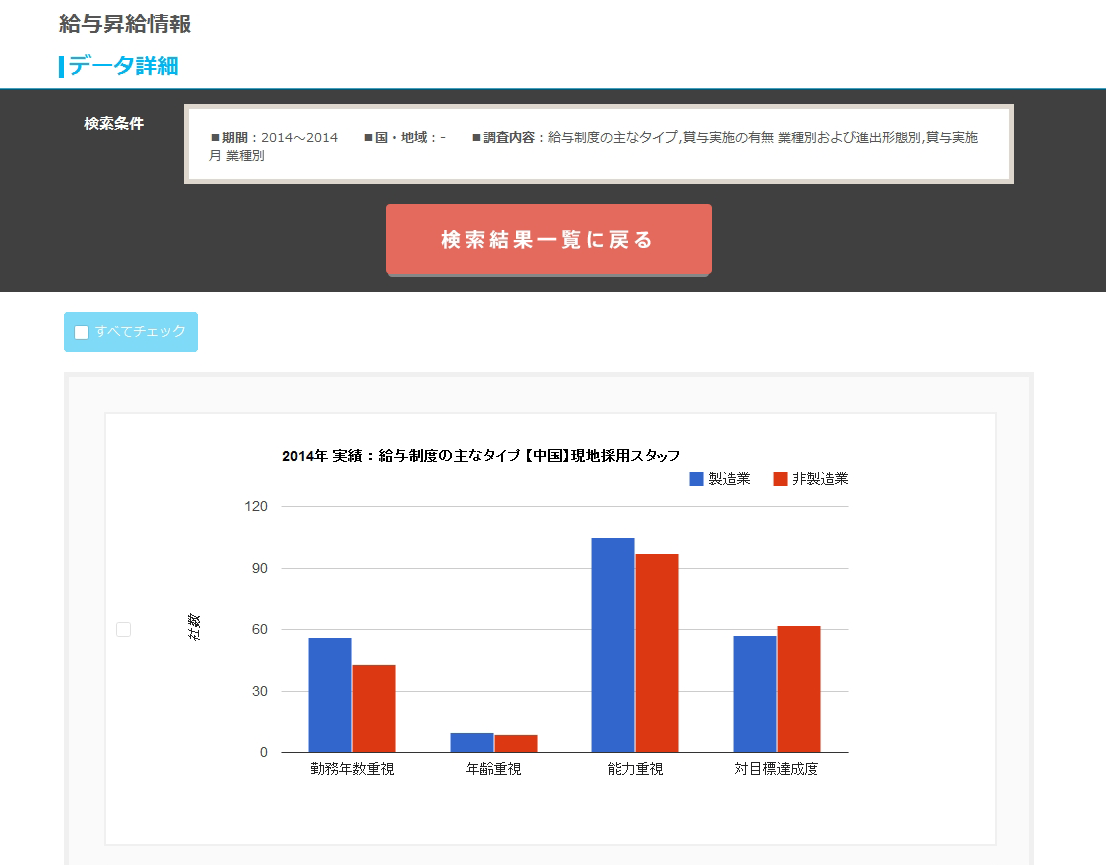
Task: Click the chart title for 2014年 実績
Action: 481,456
